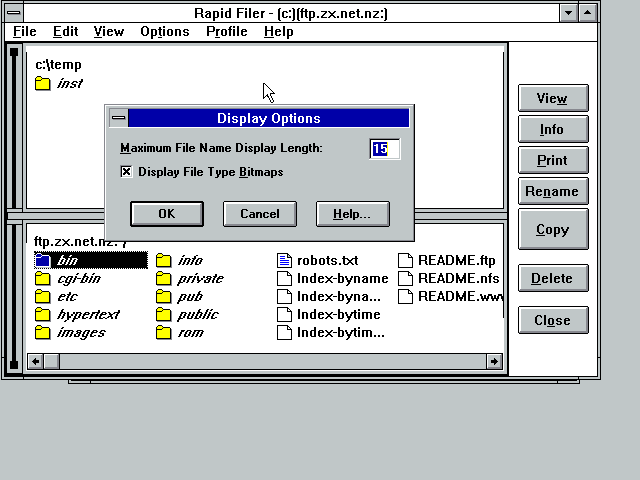Select the Index-bytim... file icon

284,333
